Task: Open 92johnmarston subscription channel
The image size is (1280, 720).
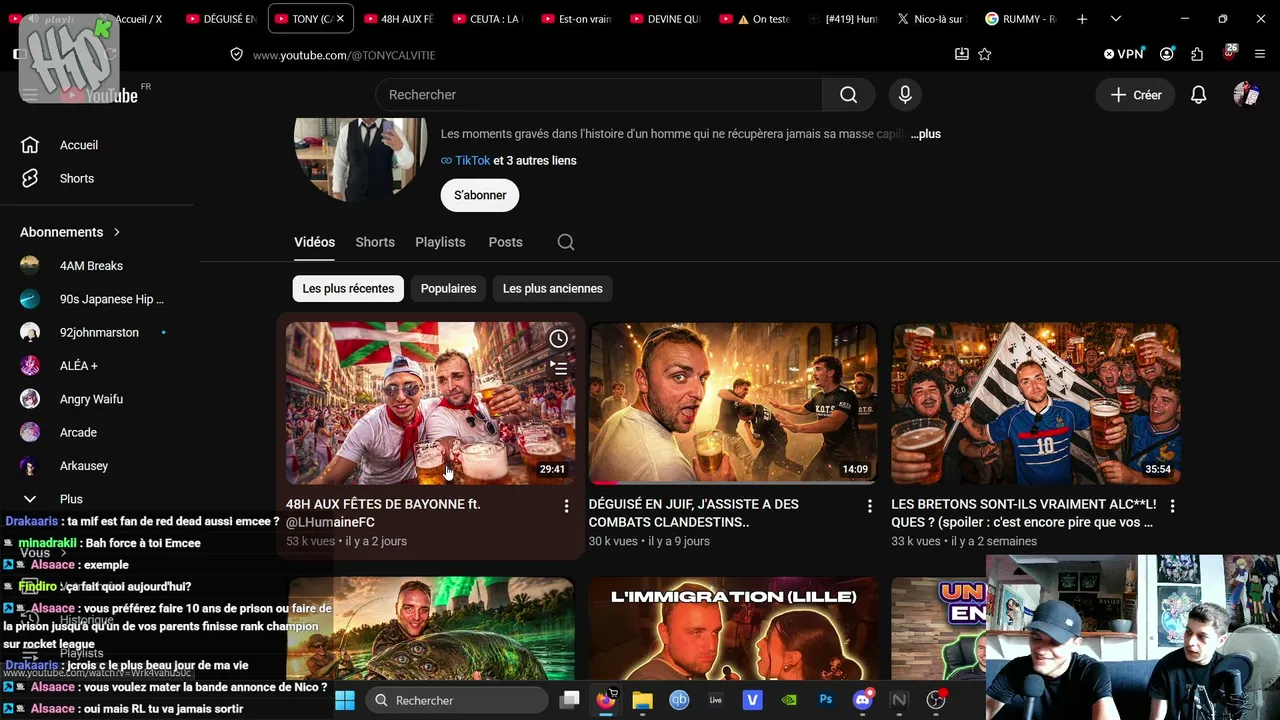Action: pos(99,332)
